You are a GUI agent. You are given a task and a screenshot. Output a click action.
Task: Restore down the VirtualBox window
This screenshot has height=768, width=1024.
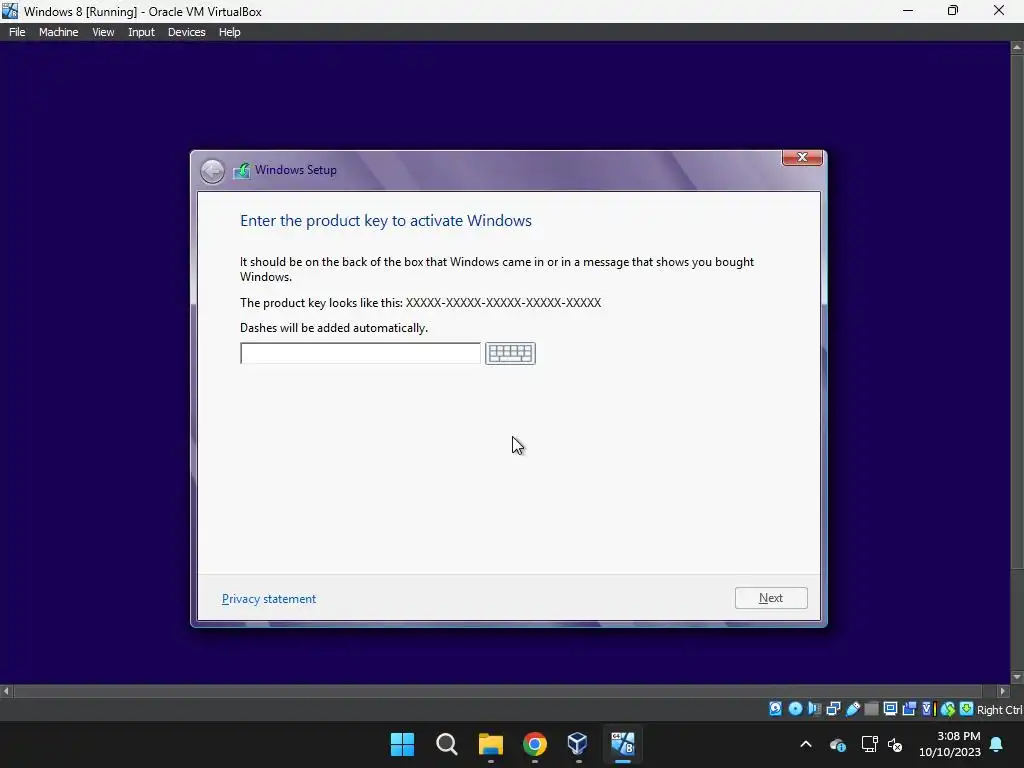point(953,10)
